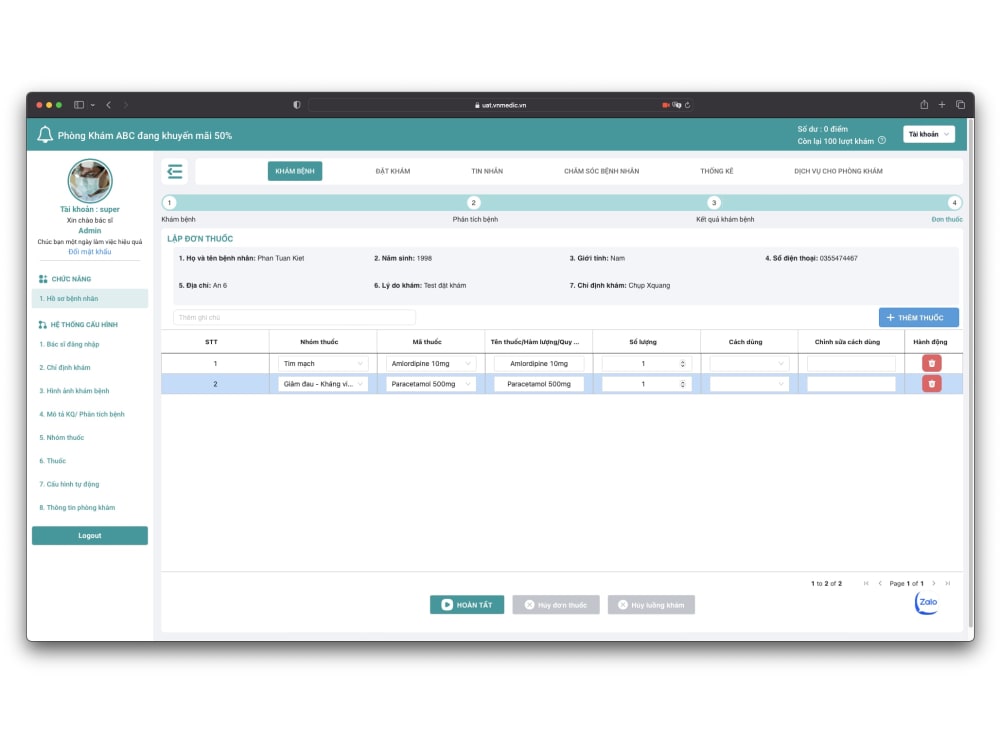Viewport: 1000px width, 750px height.
Task: Open Nhóm thuốc dropdown showing Tim mạch
Action: 323,364
